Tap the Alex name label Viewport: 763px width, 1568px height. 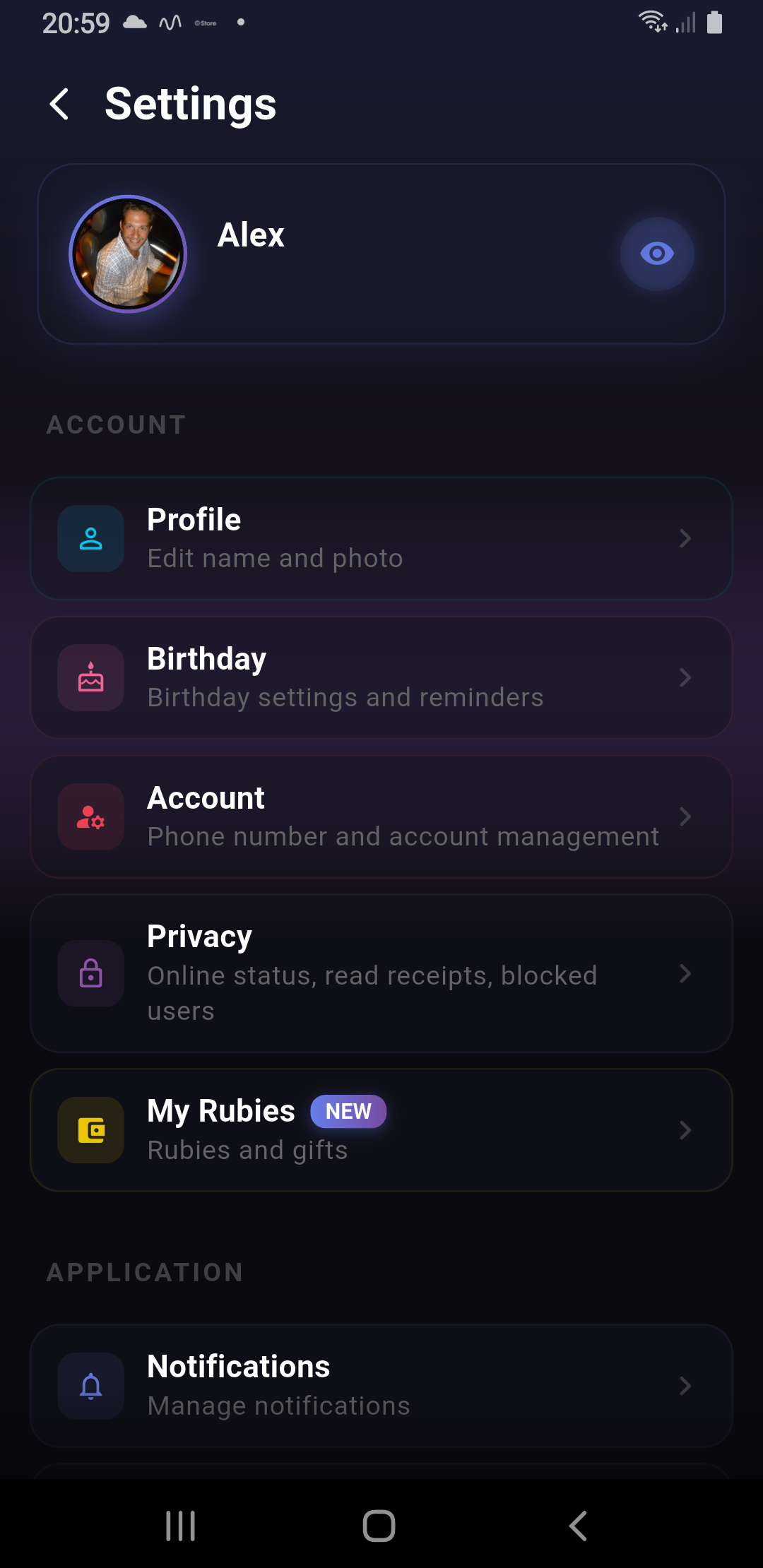tap(251, 235)
